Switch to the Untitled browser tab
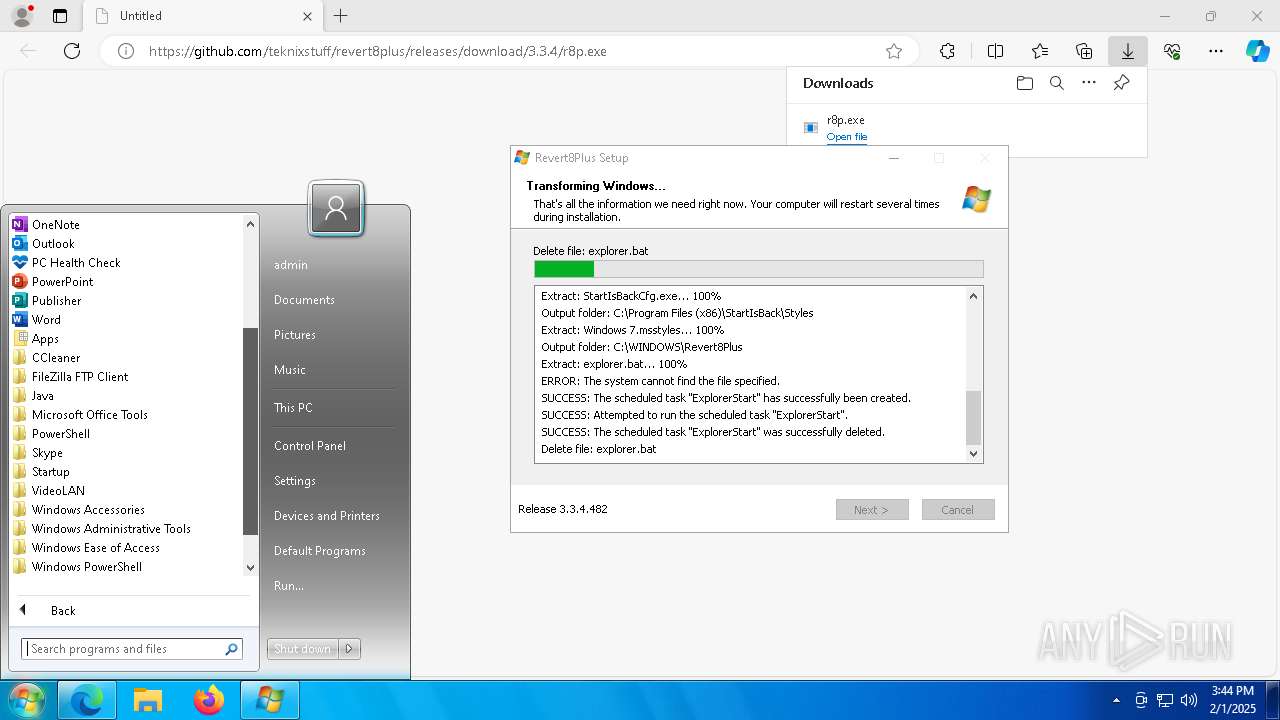Image resolution: width=1280 pixels, height=720 pixels. coord(202,16)
